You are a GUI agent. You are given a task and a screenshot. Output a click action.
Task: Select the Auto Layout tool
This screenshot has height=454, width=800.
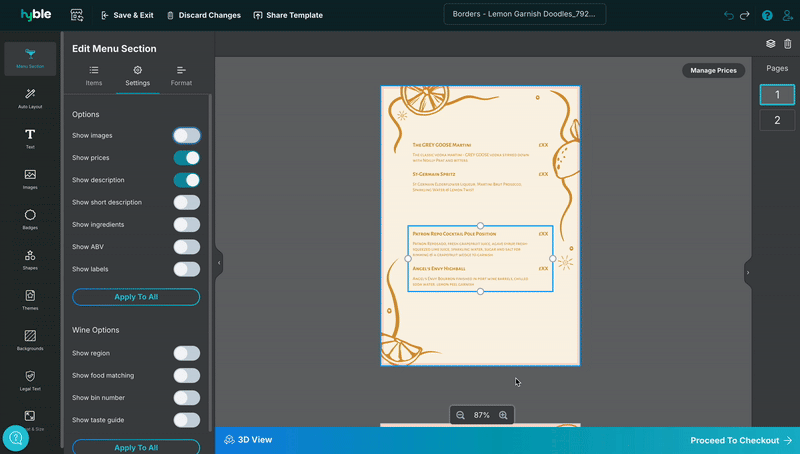[30, 98]
